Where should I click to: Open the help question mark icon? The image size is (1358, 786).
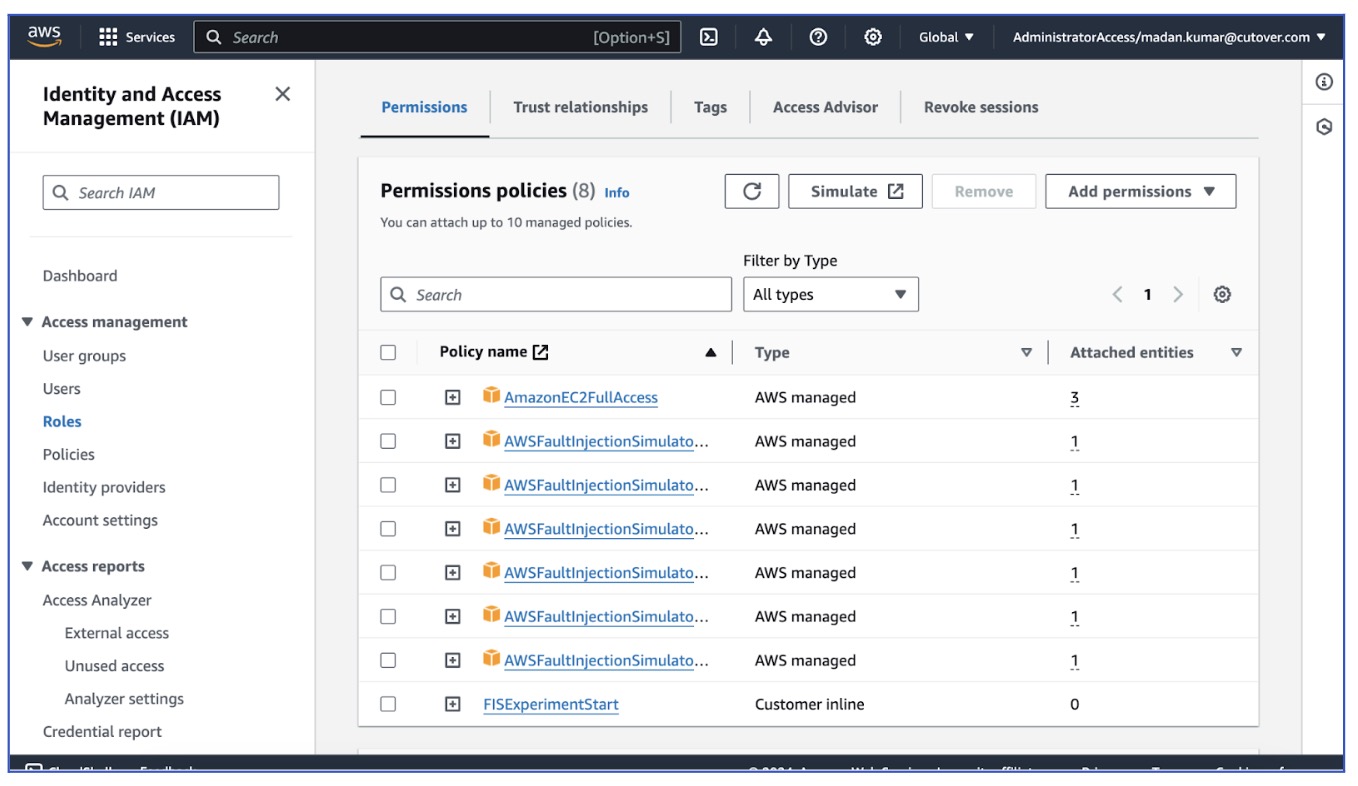(x=818, y=37)
